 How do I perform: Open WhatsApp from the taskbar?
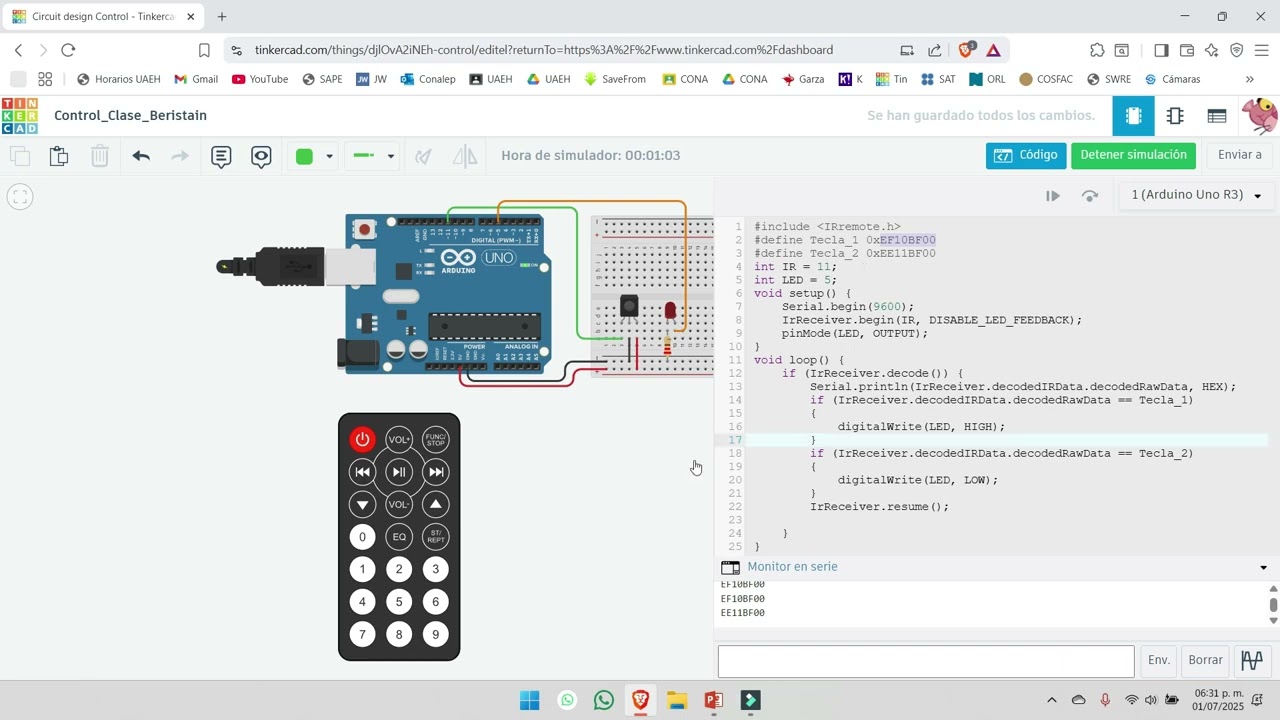pyautogui.click(x=604, y=701)
